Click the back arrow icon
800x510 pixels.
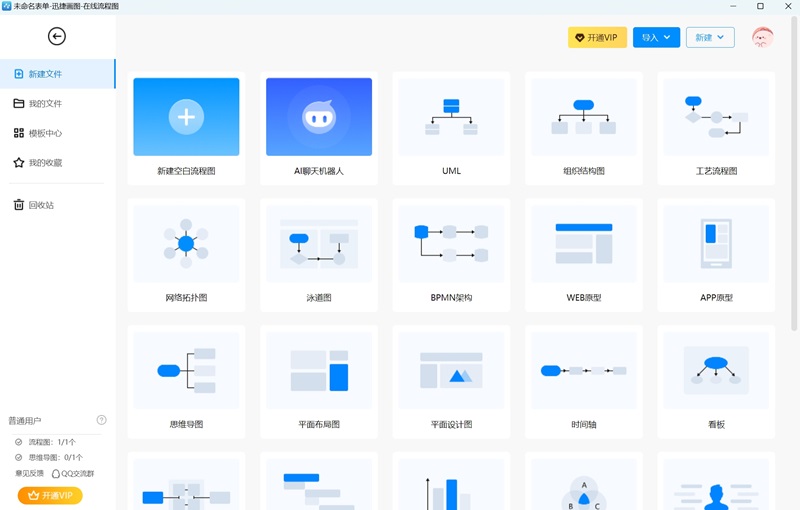click(x=57, y=37)
